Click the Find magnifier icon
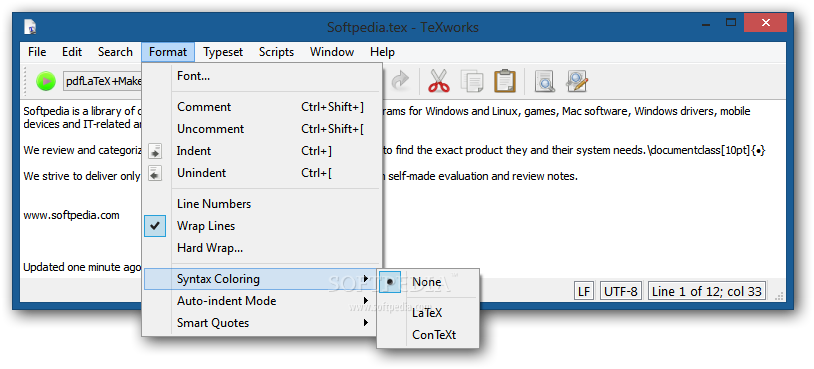 pyautogui.click(x=544, y=81)
